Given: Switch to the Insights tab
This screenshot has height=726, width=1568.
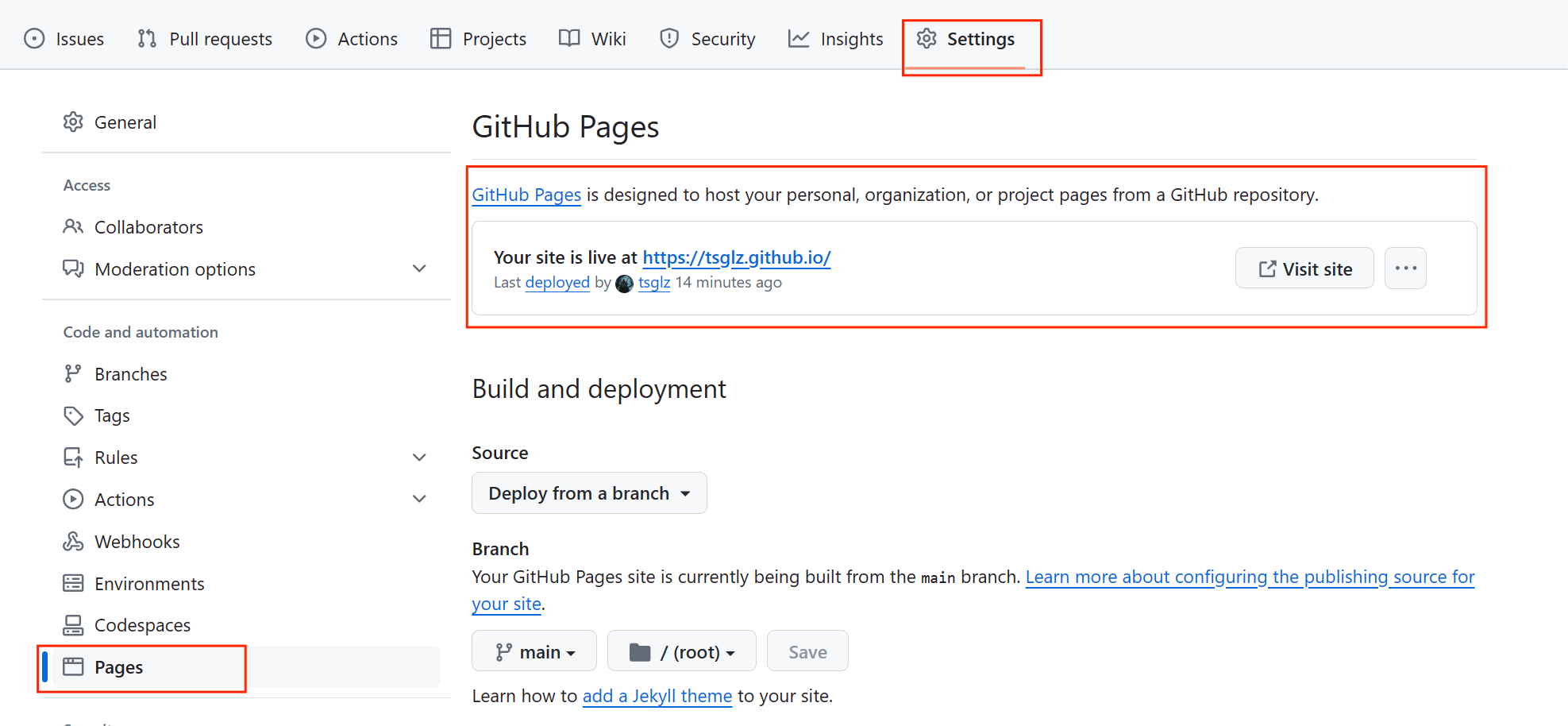Looking at the screenshot, I should click(835, 39).
